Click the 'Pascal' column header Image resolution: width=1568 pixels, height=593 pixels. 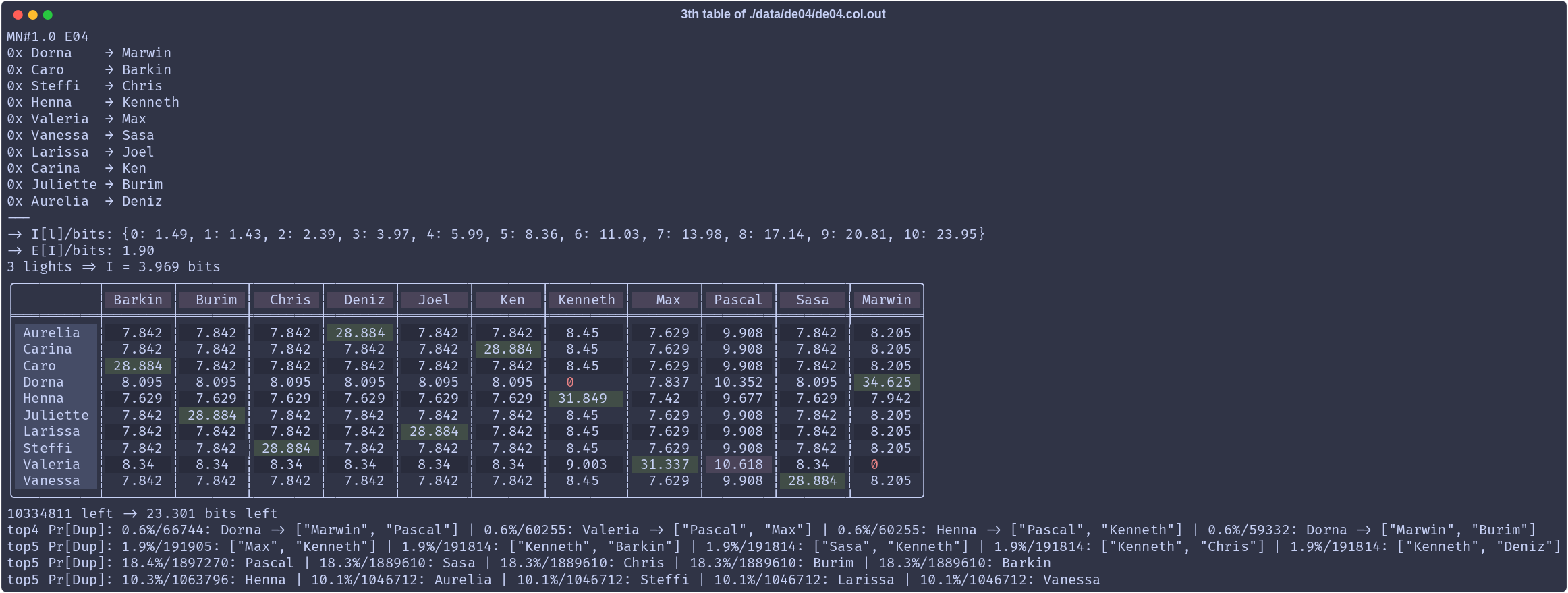738,300
